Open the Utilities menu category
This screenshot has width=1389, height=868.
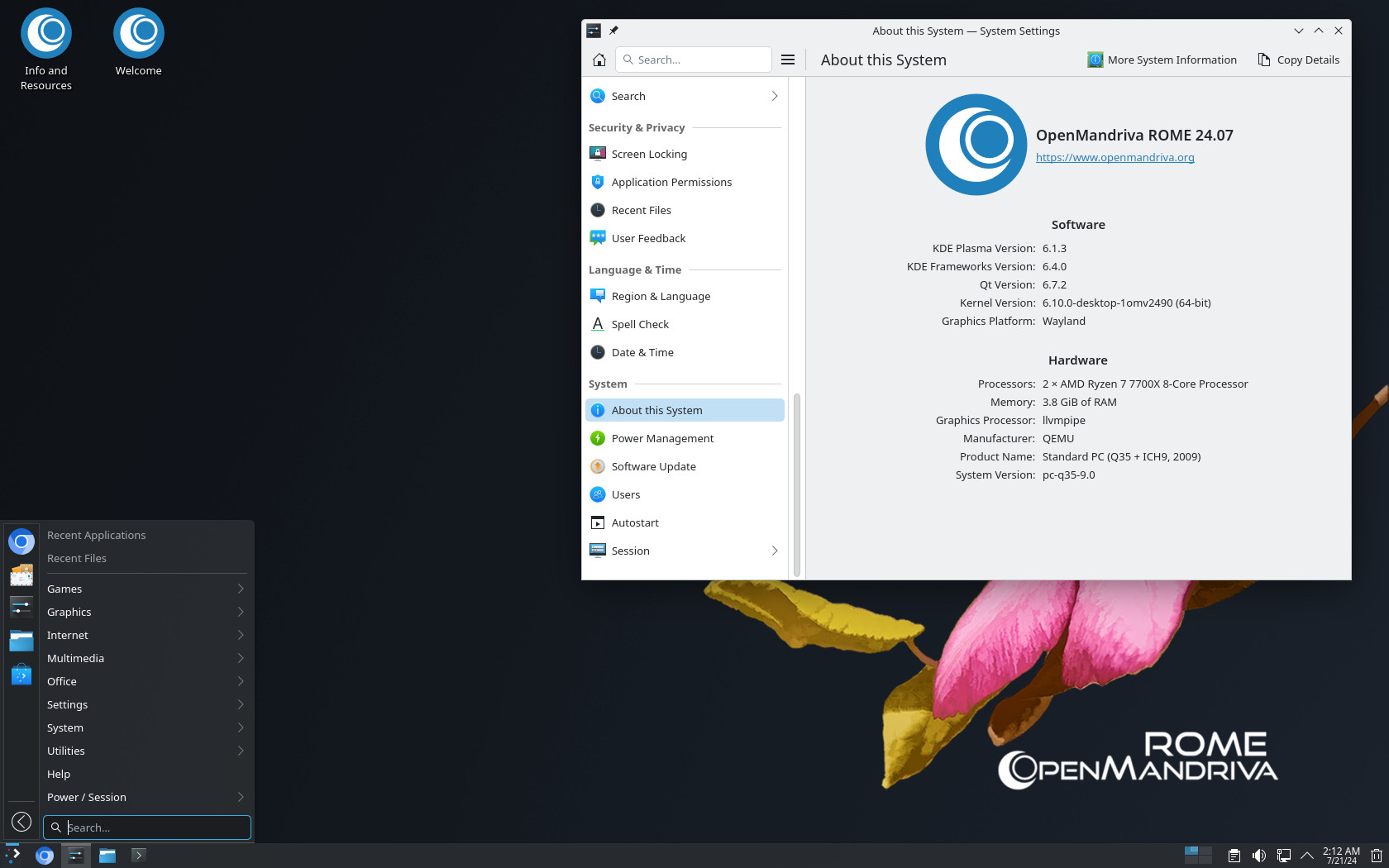point(146,751)
